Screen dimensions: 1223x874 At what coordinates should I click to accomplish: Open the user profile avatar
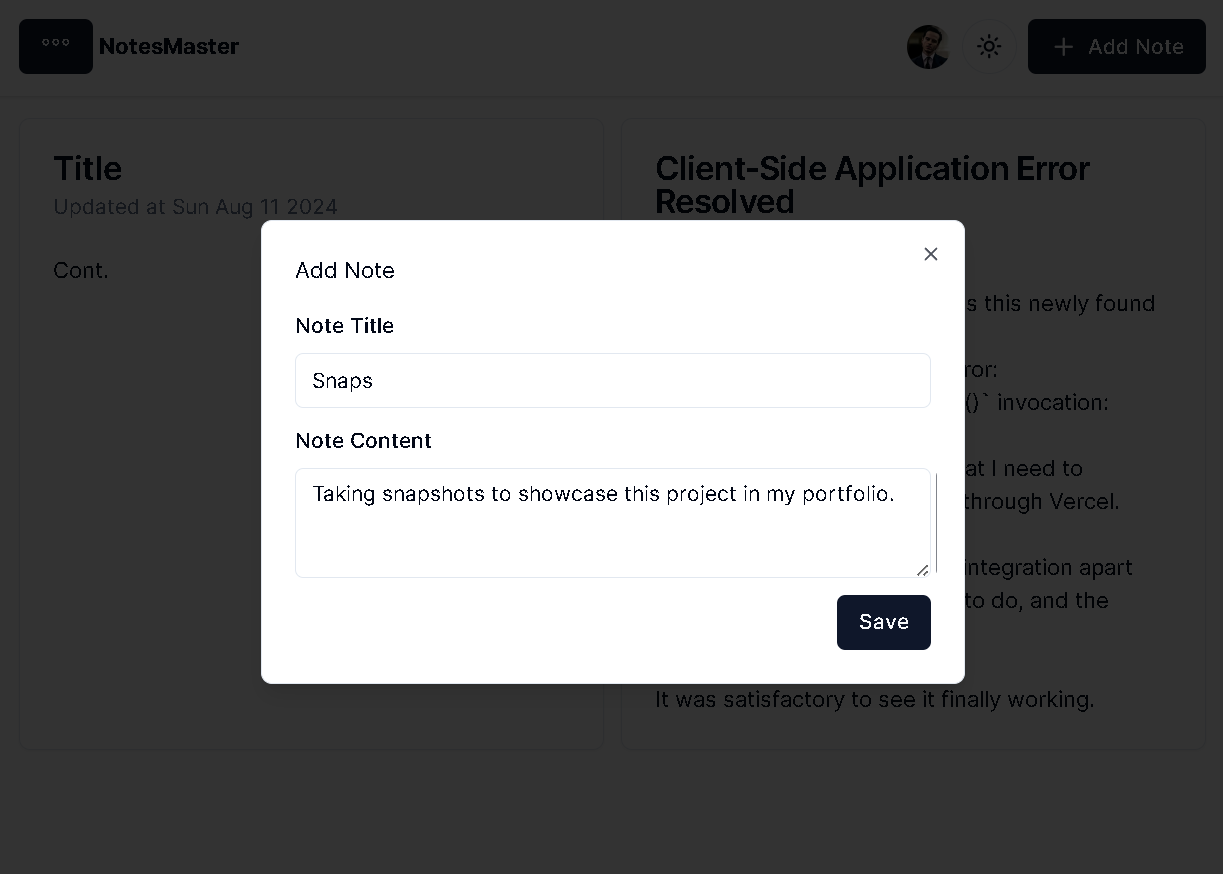point(928,46)
